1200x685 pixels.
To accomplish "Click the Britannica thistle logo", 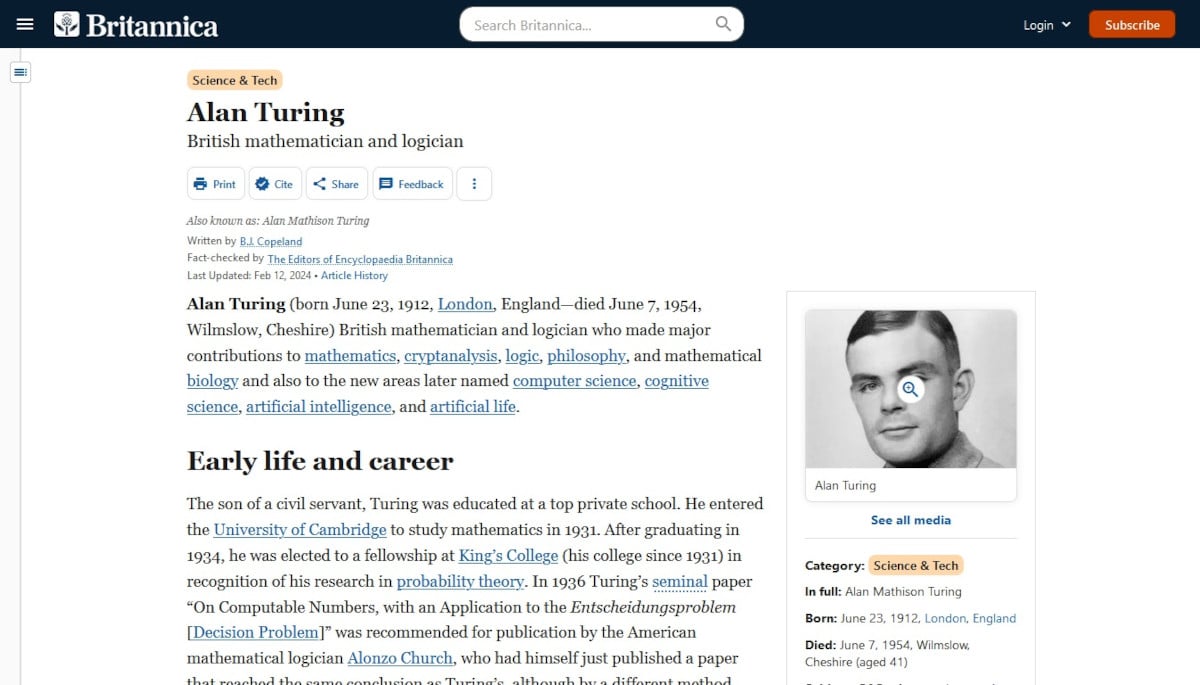I will (x=66, y=23).
